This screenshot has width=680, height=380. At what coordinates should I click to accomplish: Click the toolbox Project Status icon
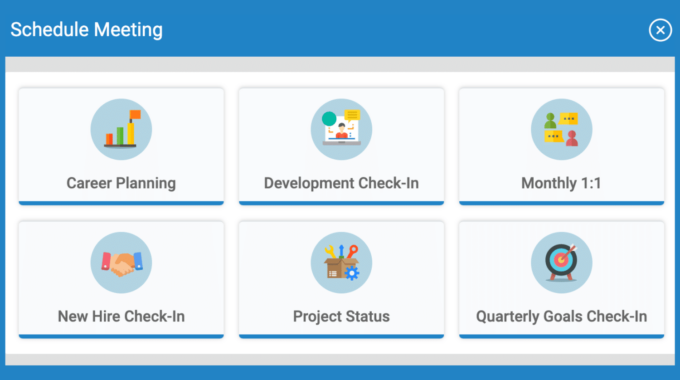341,262
